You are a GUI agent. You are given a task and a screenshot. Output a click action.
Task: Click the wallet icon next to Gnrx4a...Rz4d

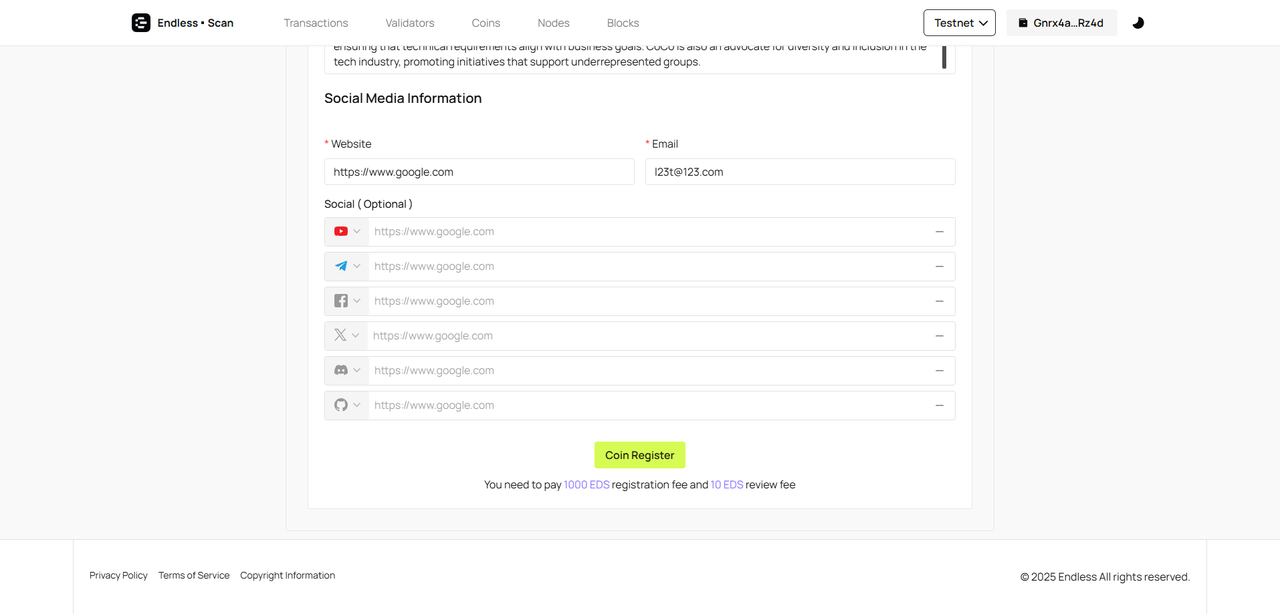point(1023,23)
